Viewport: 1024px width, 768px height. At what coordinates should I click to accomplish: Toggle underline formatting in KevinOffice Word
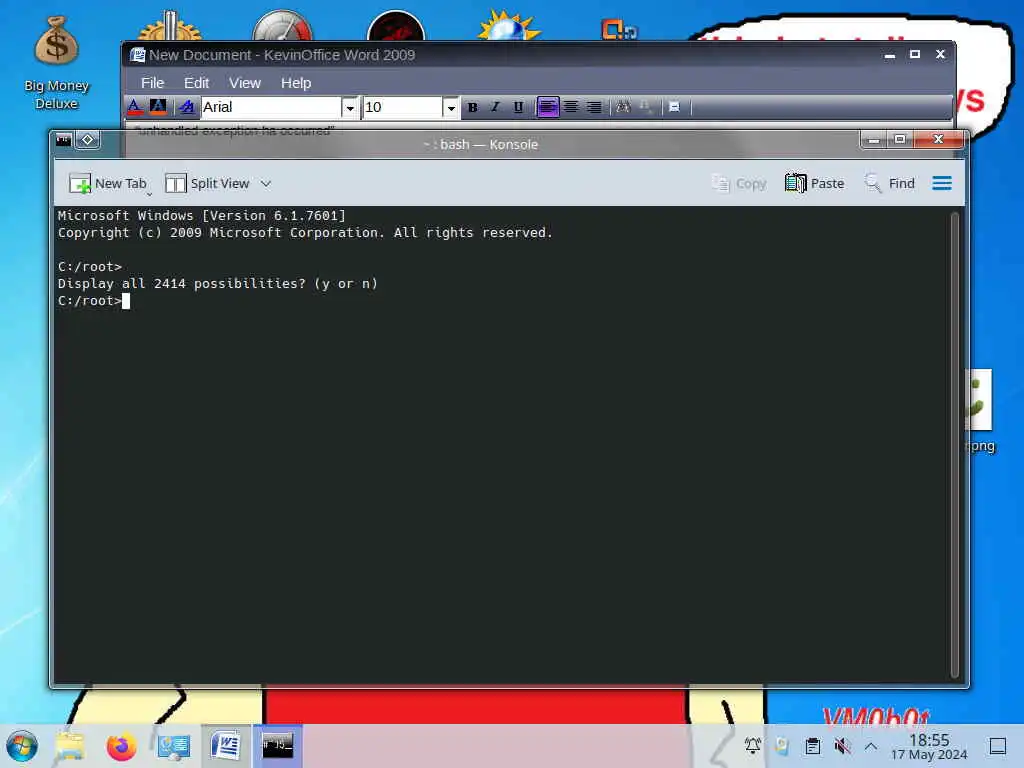[x=518, y=107]
